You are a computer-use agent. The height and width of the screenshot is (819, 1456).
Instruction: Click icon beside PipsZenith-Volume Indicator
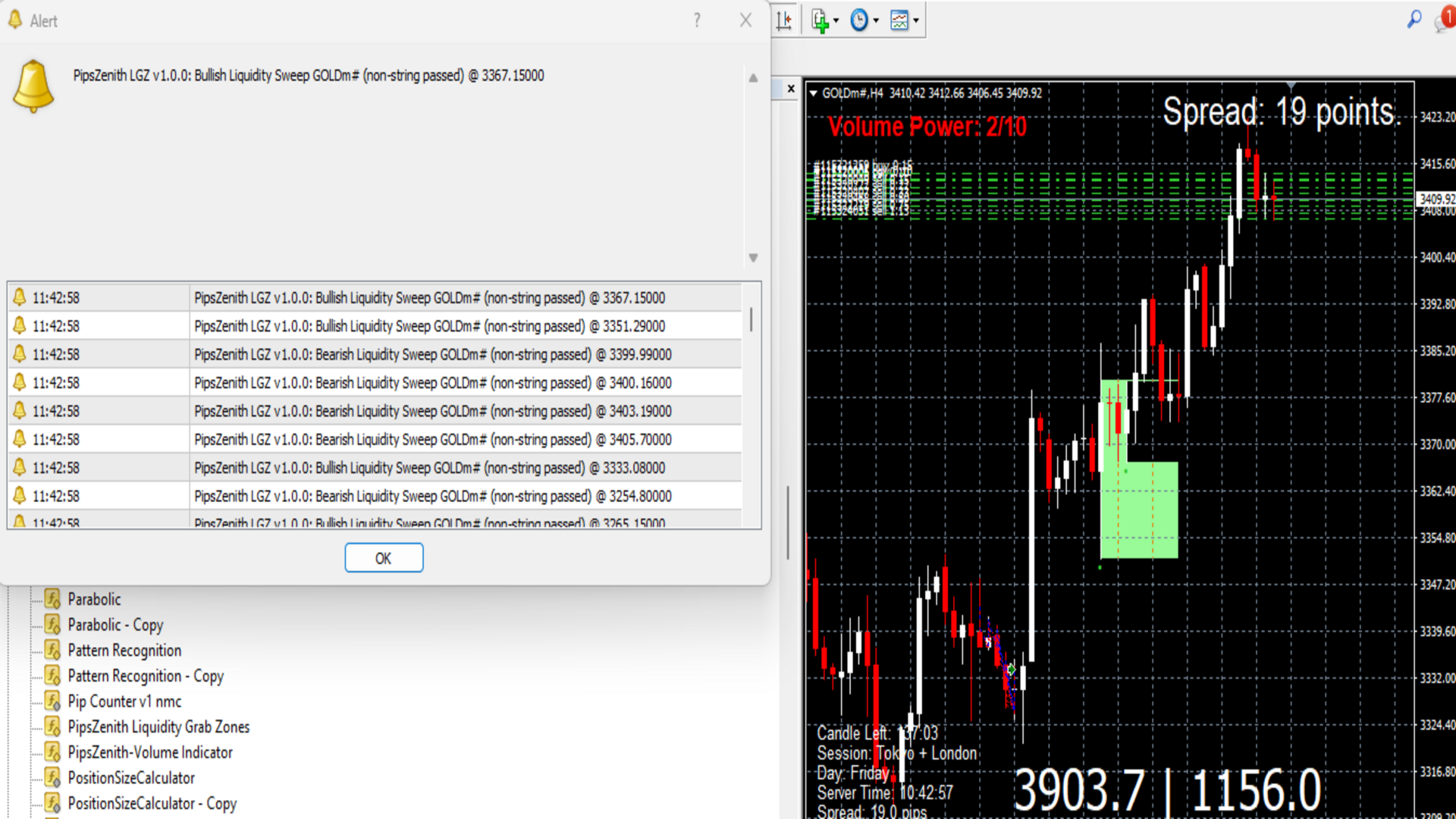[x=52, y=752]
